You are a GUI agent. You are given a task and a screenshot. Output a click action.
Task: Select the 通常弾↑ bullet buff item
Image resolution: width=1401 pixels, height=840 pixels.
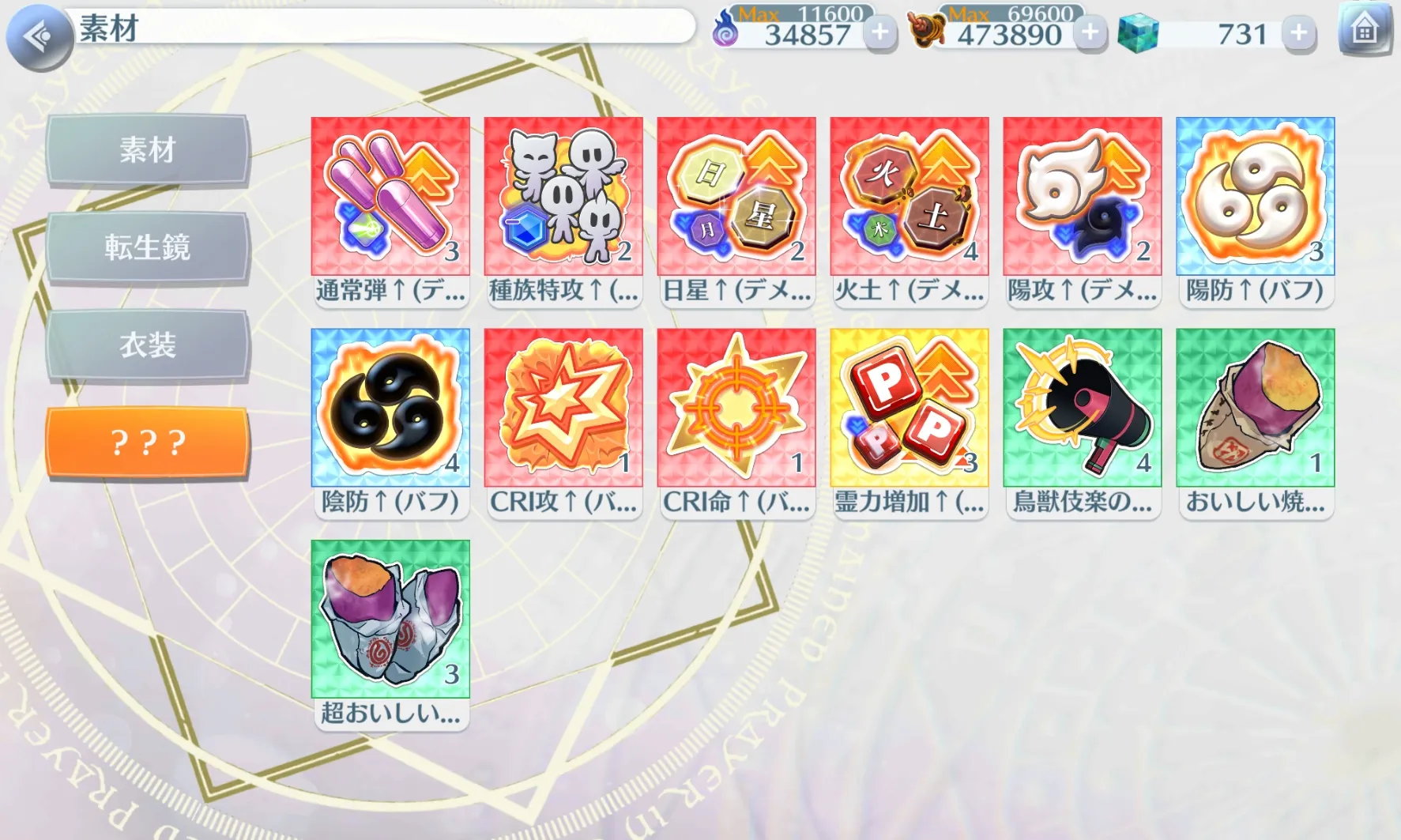click(x=390, y=212)
